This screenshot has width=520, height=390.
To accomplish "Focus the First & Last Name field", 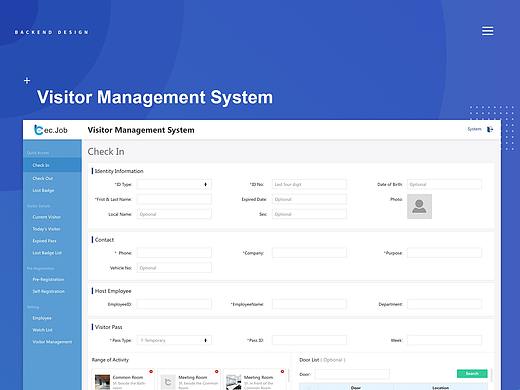I will (x=174, y=199).
